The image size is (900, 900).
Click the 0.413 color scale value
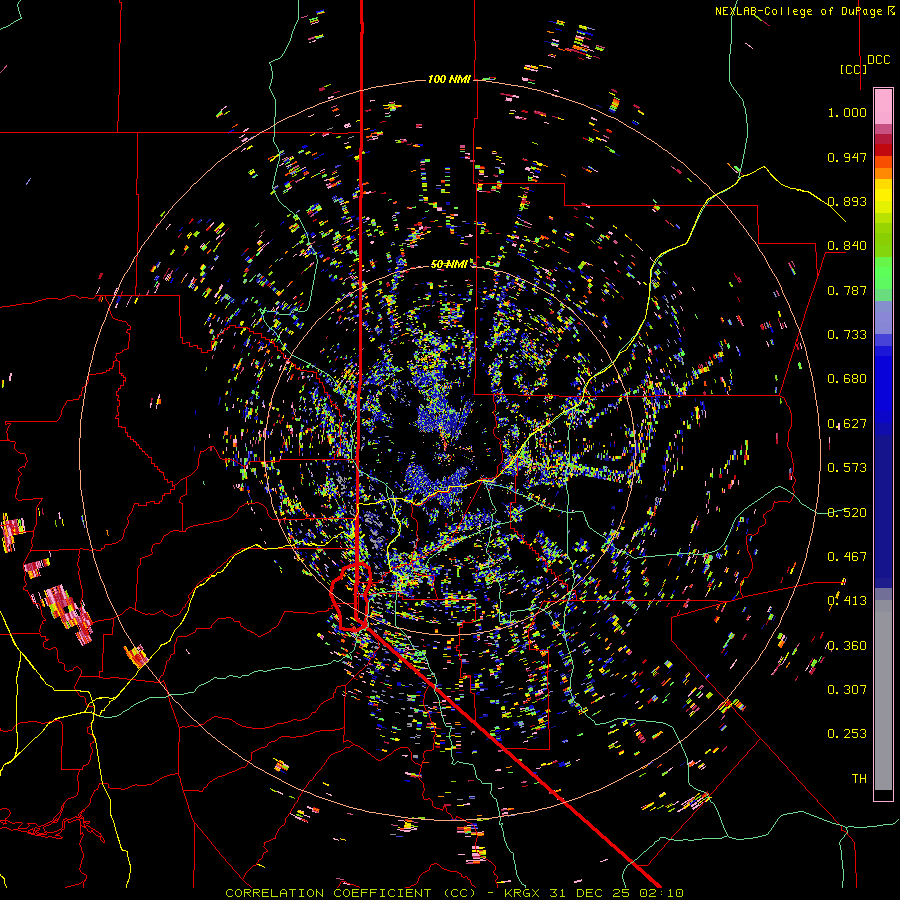coord(847,601)
